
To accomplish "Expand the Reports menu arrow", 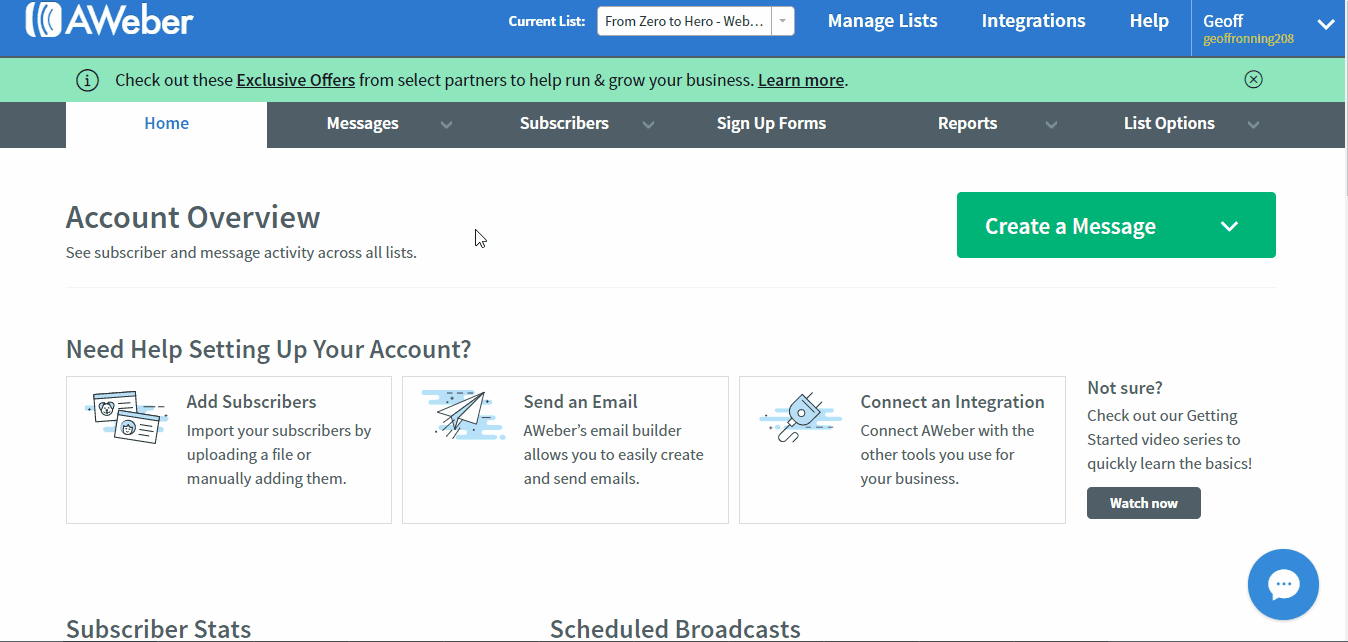I will tap(1051, 125).
